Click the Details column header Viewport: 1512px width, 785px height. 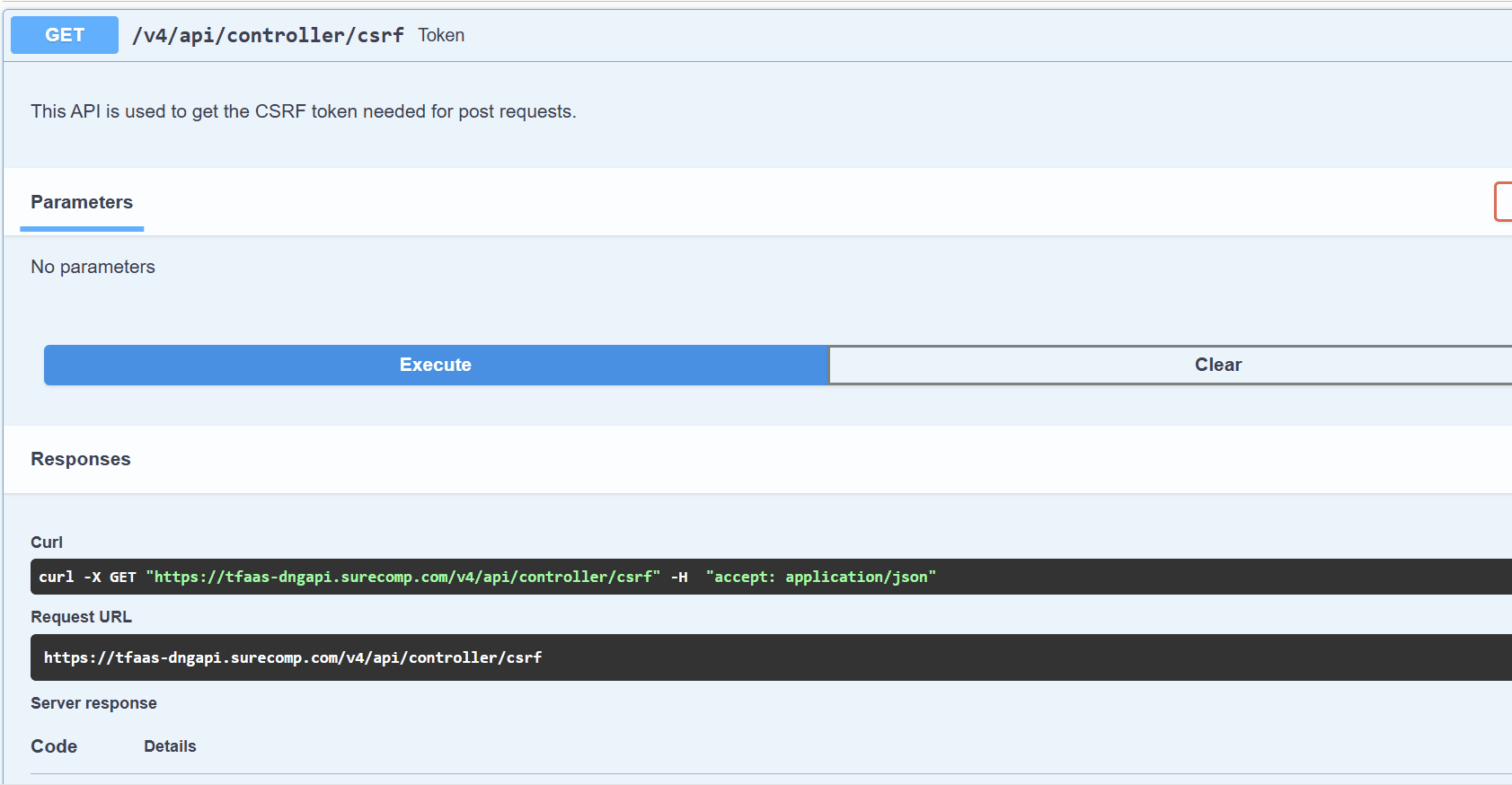[170, 746]
